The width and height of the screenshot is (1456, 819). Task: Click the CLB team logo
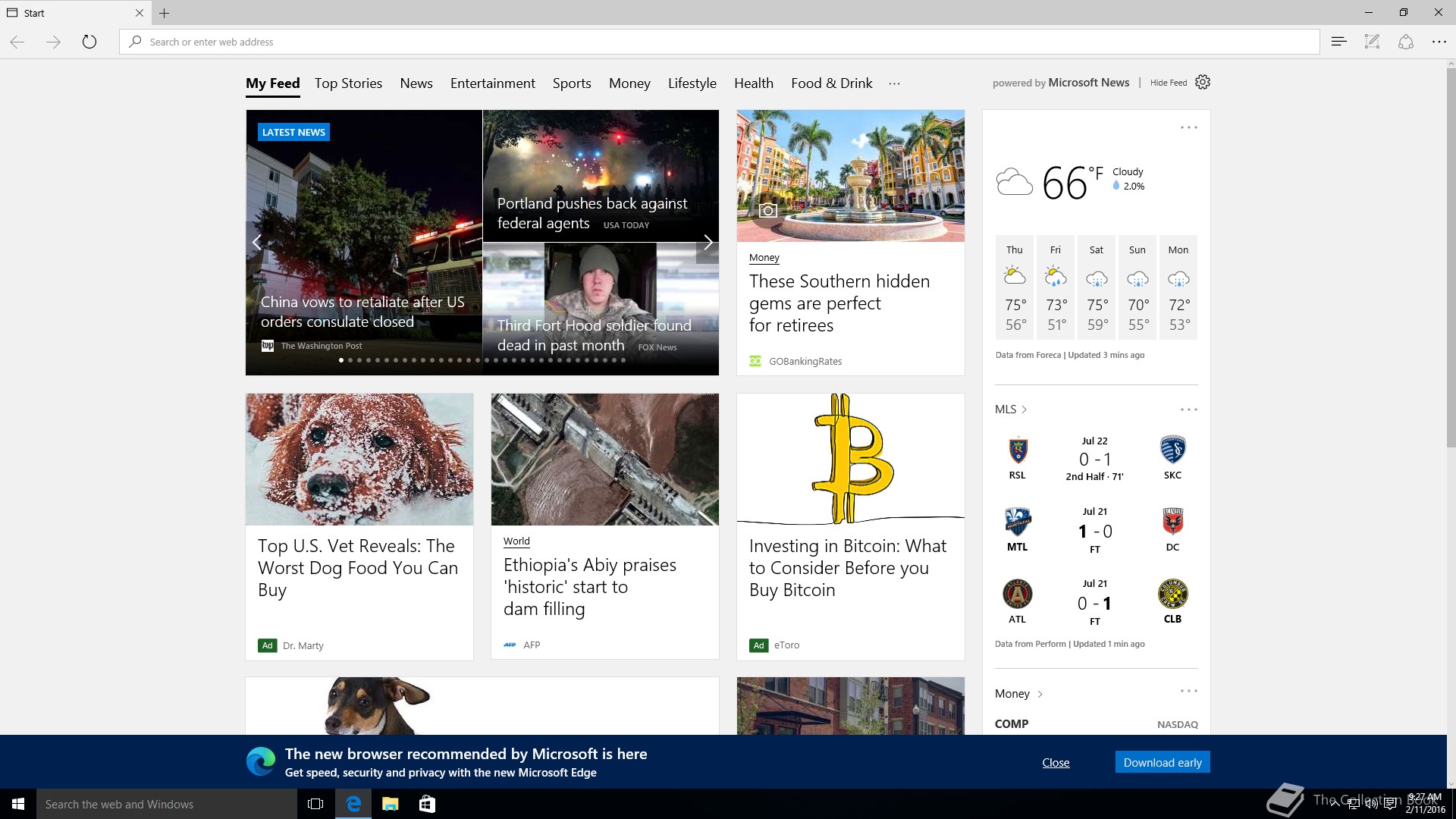[1172, 595]
